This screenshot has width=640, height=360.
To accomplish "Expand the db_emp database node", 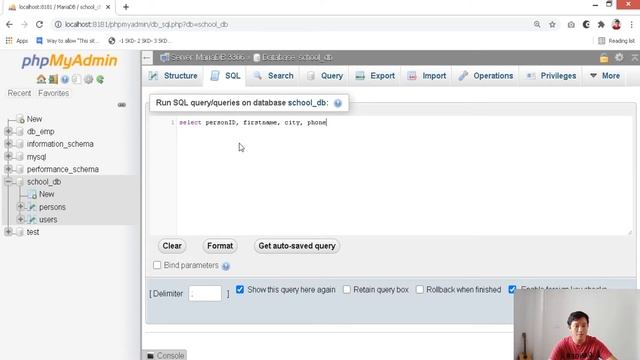I will pos(8,131).
